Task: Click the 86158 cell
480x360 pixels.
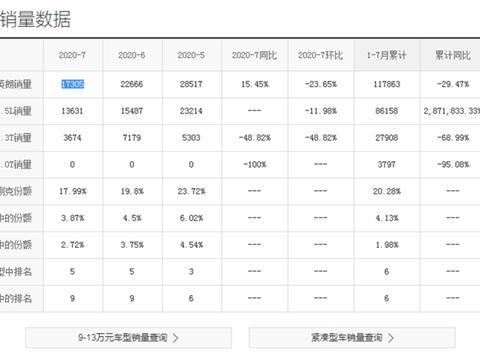Action: click(387, 111)
